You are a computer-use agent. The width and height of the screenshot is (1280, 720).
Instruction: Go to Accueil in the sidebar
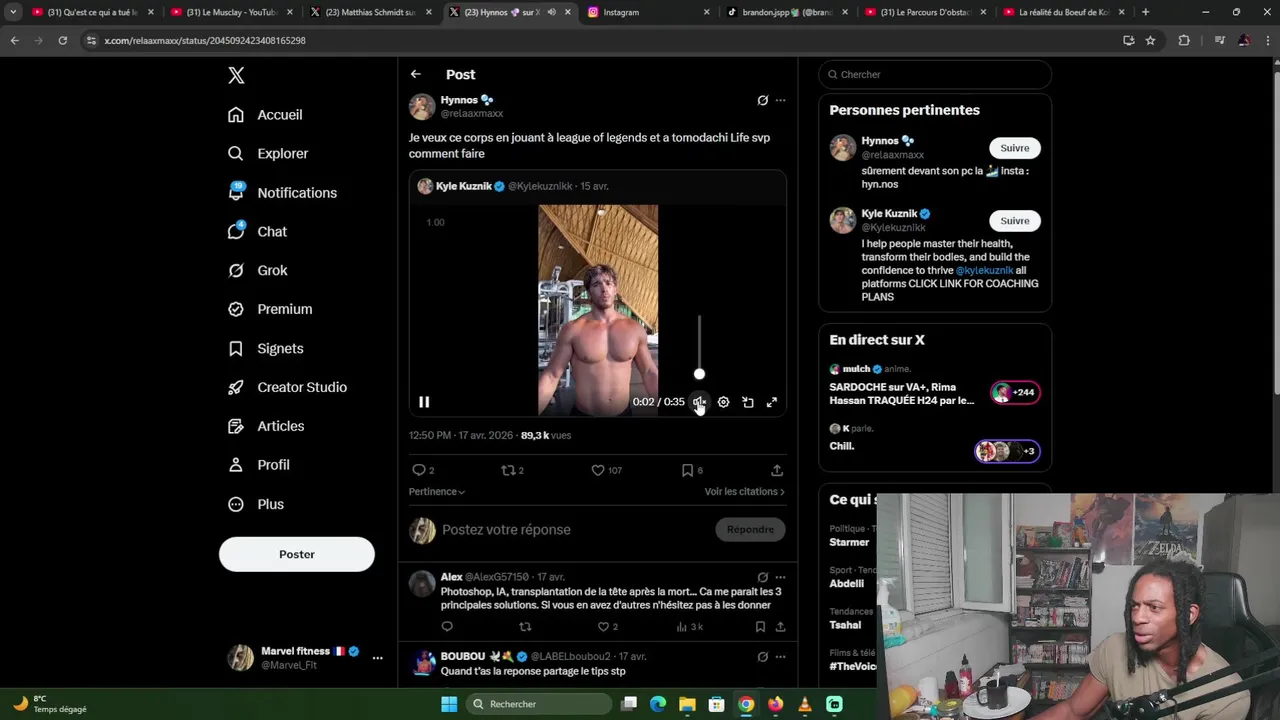point(265,115)
